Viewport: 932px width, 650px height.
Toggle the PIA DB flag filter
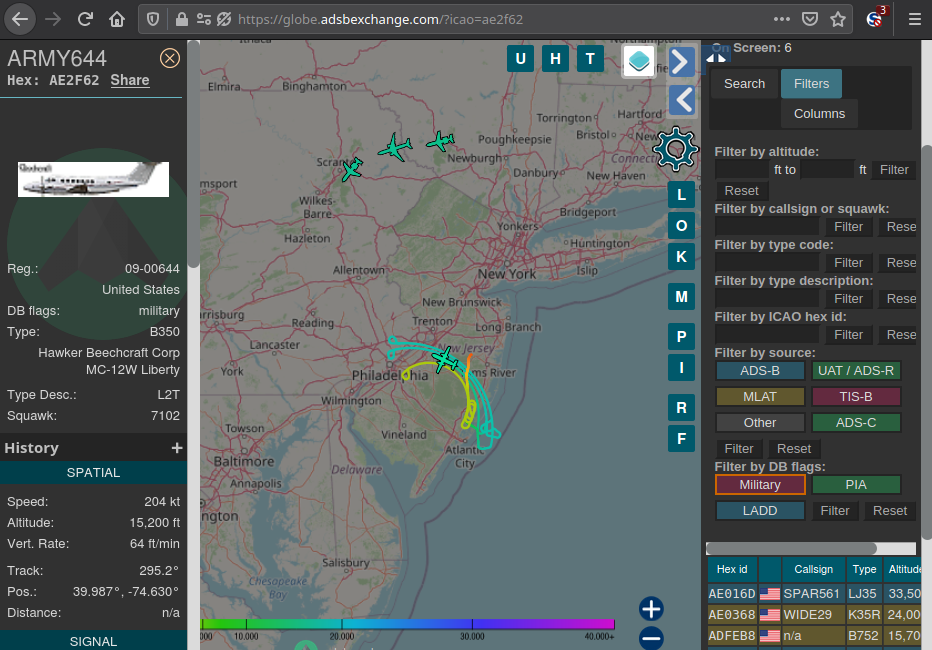click(x=856, y=485)
